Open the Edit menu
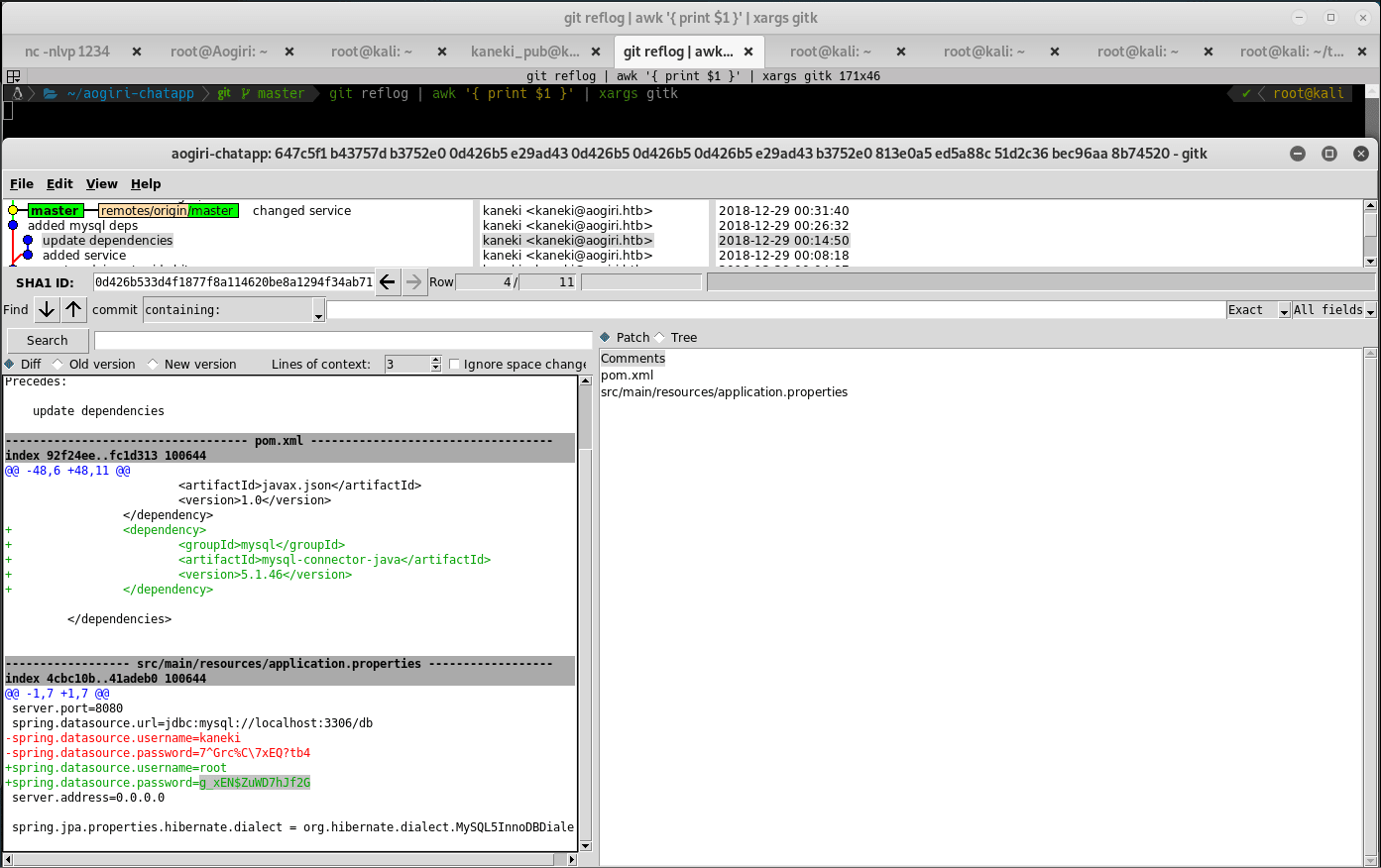Viewport: 1381px width, 868px height. coord(59,183)
